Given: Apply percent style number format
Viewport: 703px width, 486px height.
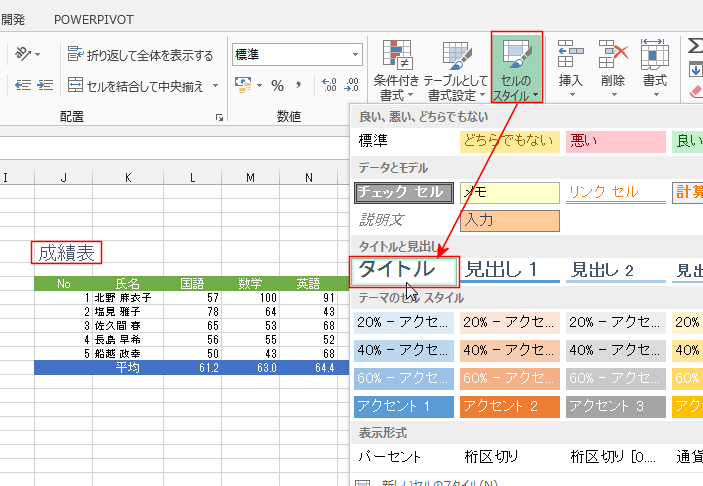Looking at the screenshot, I should click(276, 86).
